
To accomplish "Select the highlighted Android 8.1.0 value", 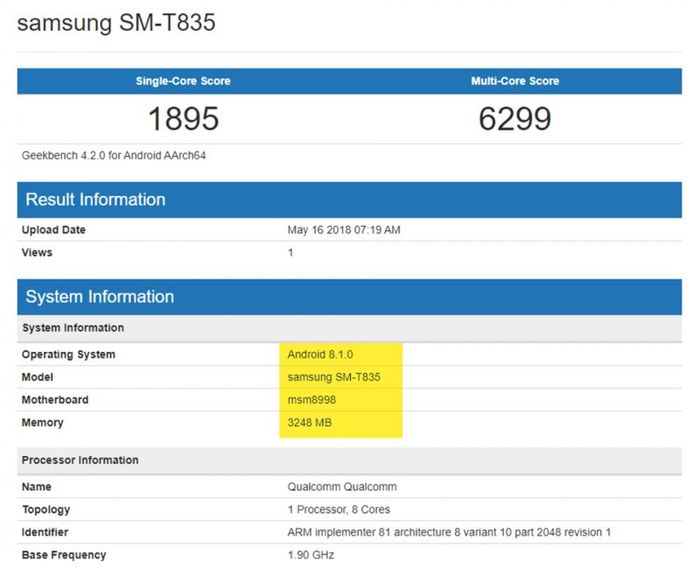I will (320, 354).
